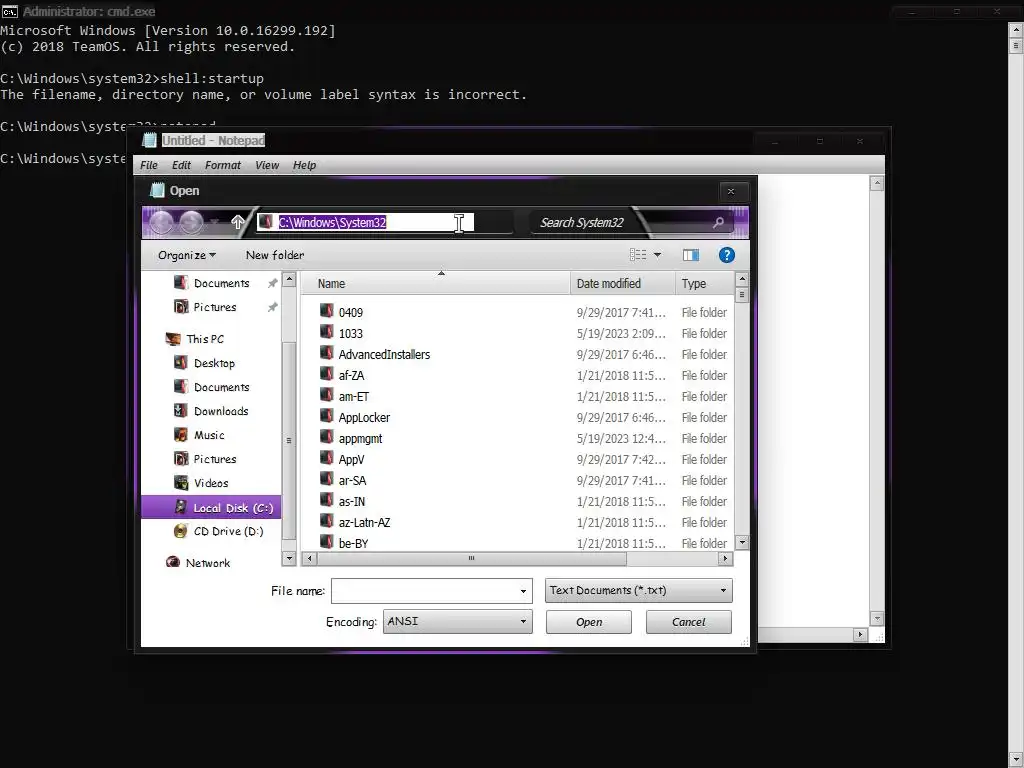Open the Text Documents (*.txt) file type dropdown
This screenshot has width=1024, height=768.
point(639,590)
